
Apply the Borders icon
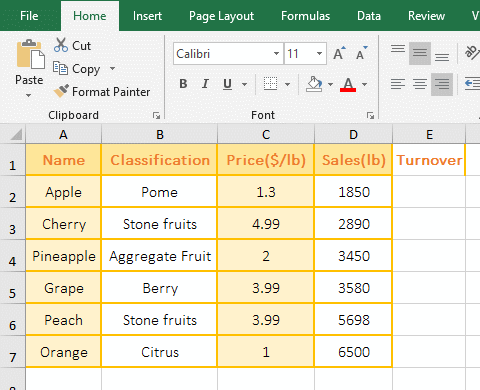(270, 84)
